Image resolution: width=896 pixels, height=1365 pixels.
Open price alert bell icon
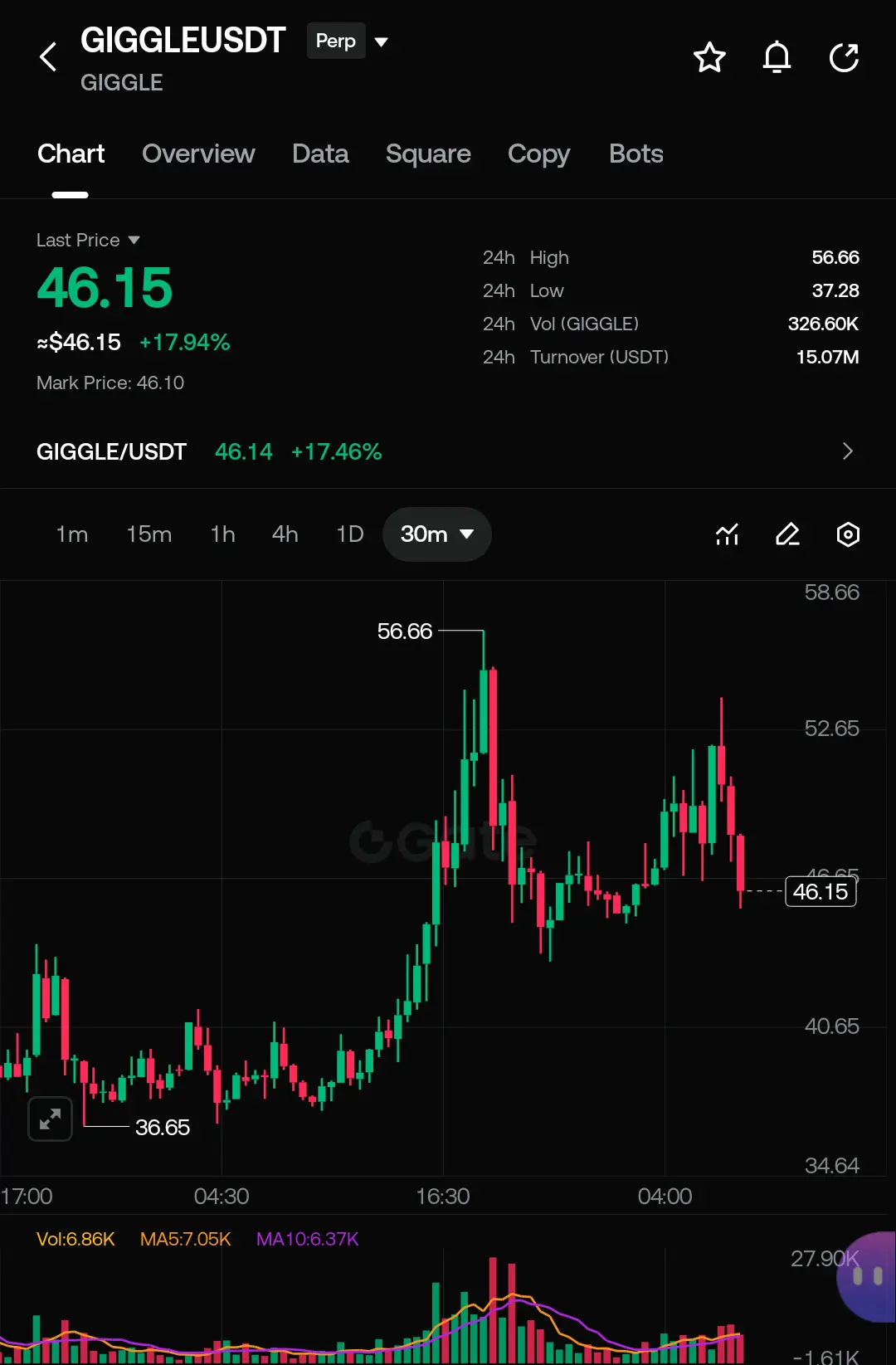tap(777, 57)
